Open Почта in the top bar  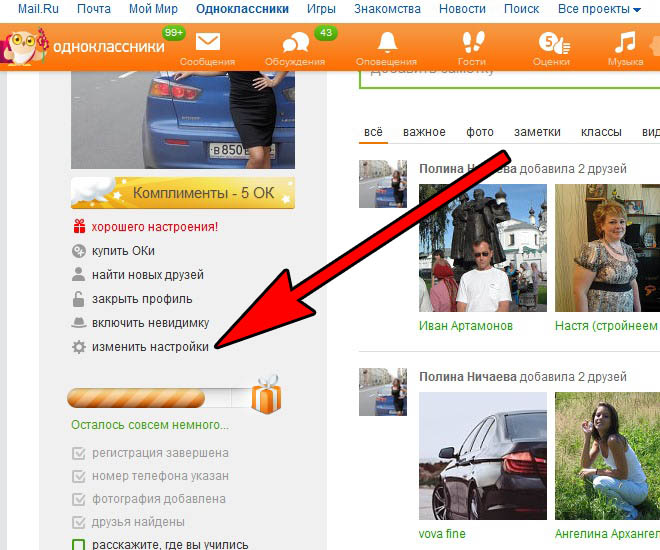pyautogui.click(x=94, y=9)
